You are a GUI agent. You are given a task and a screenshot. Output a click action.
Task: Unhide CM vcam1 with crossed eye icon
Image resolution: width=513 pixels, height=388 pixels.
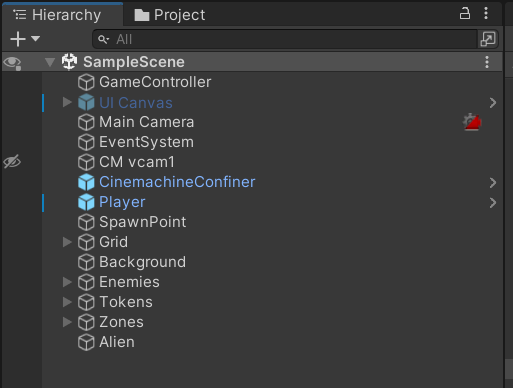coord(12,162)
